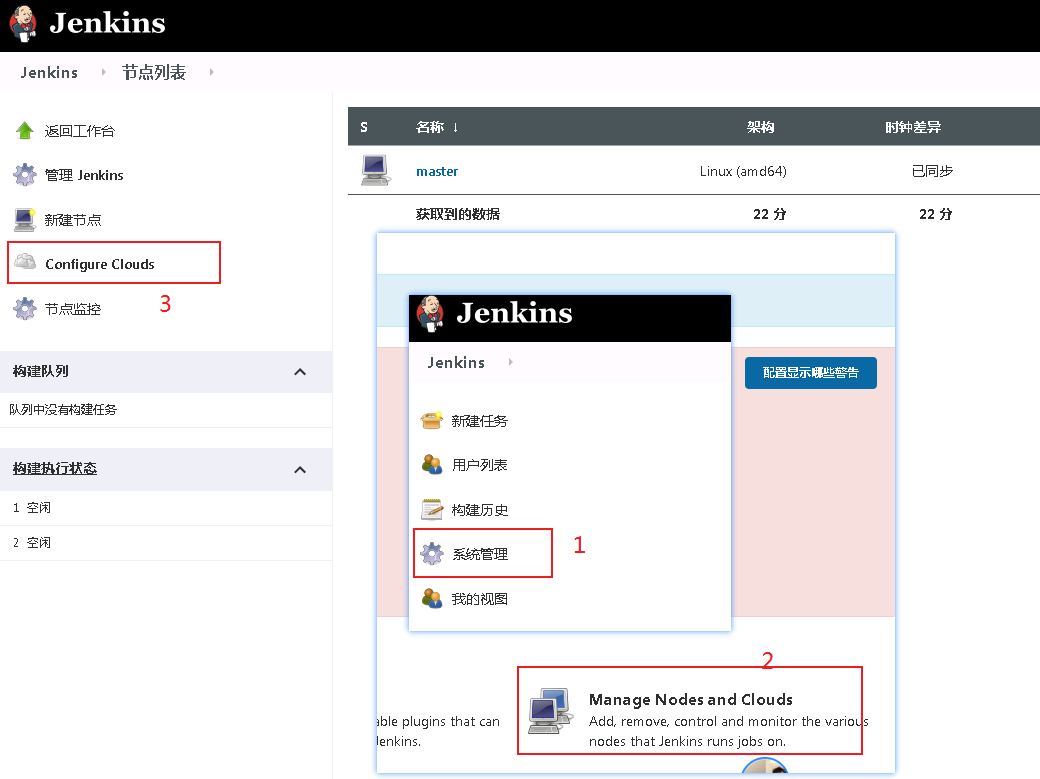Open the master node link
Image resolution: width=1040 pixels, height=779 pixels.
click(436, 171)
